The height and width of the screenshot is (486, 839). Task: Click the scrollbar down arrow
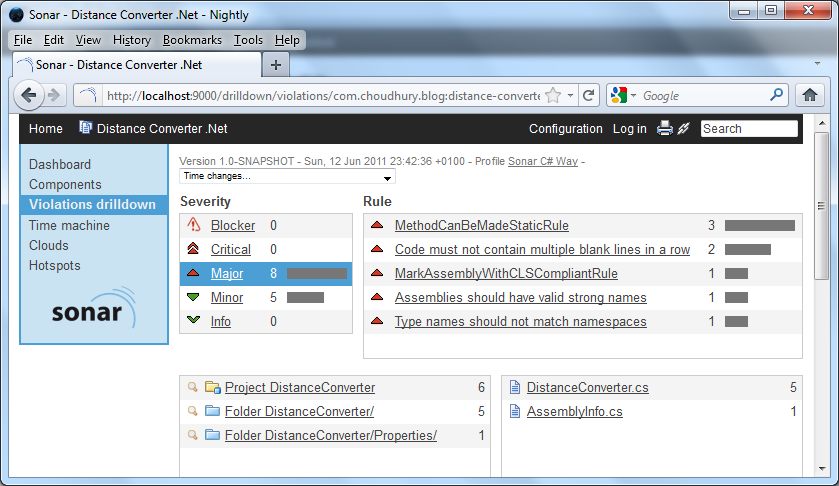(821, 469)
